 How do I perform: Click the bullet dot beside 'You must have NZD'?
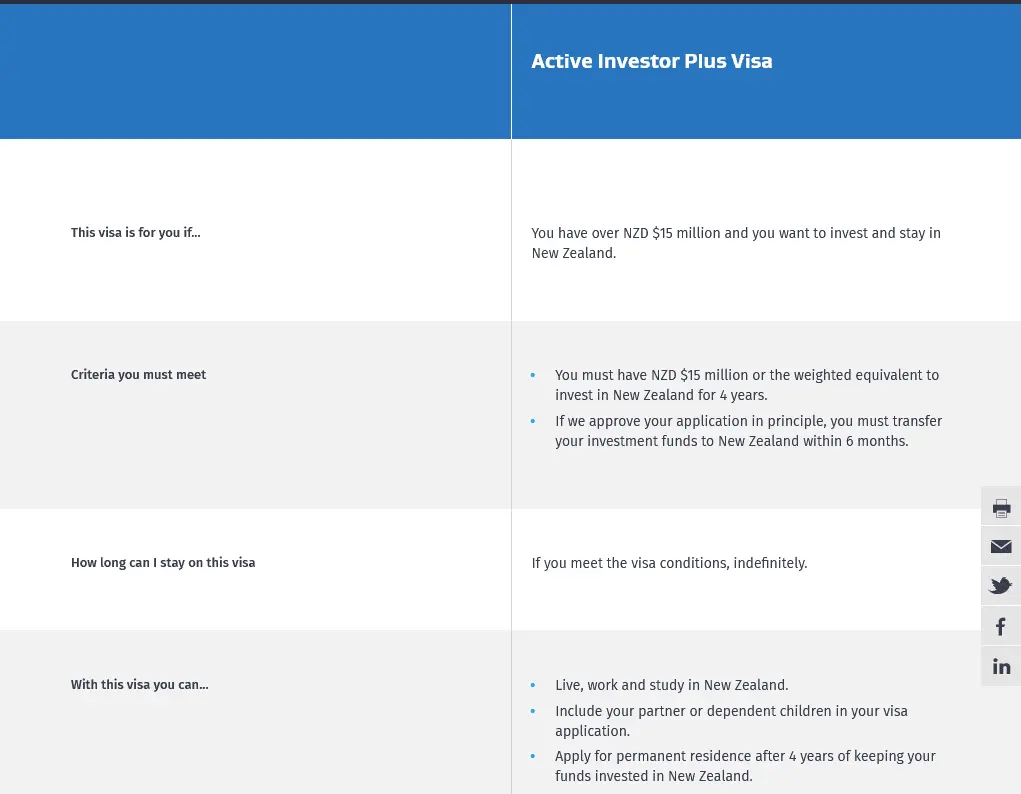pos(533,375)
